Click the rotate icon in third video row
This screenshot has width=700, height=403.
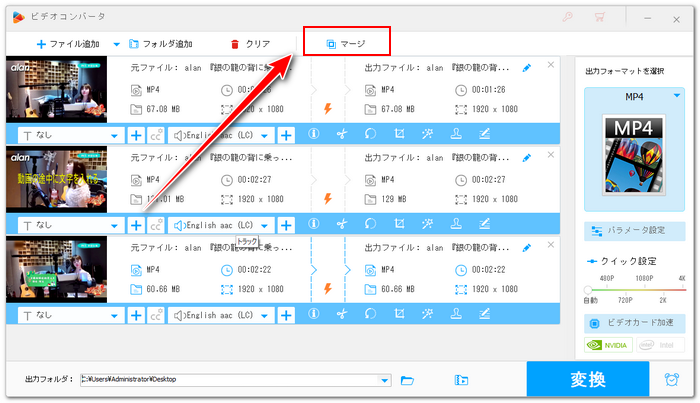coord(370,315)
